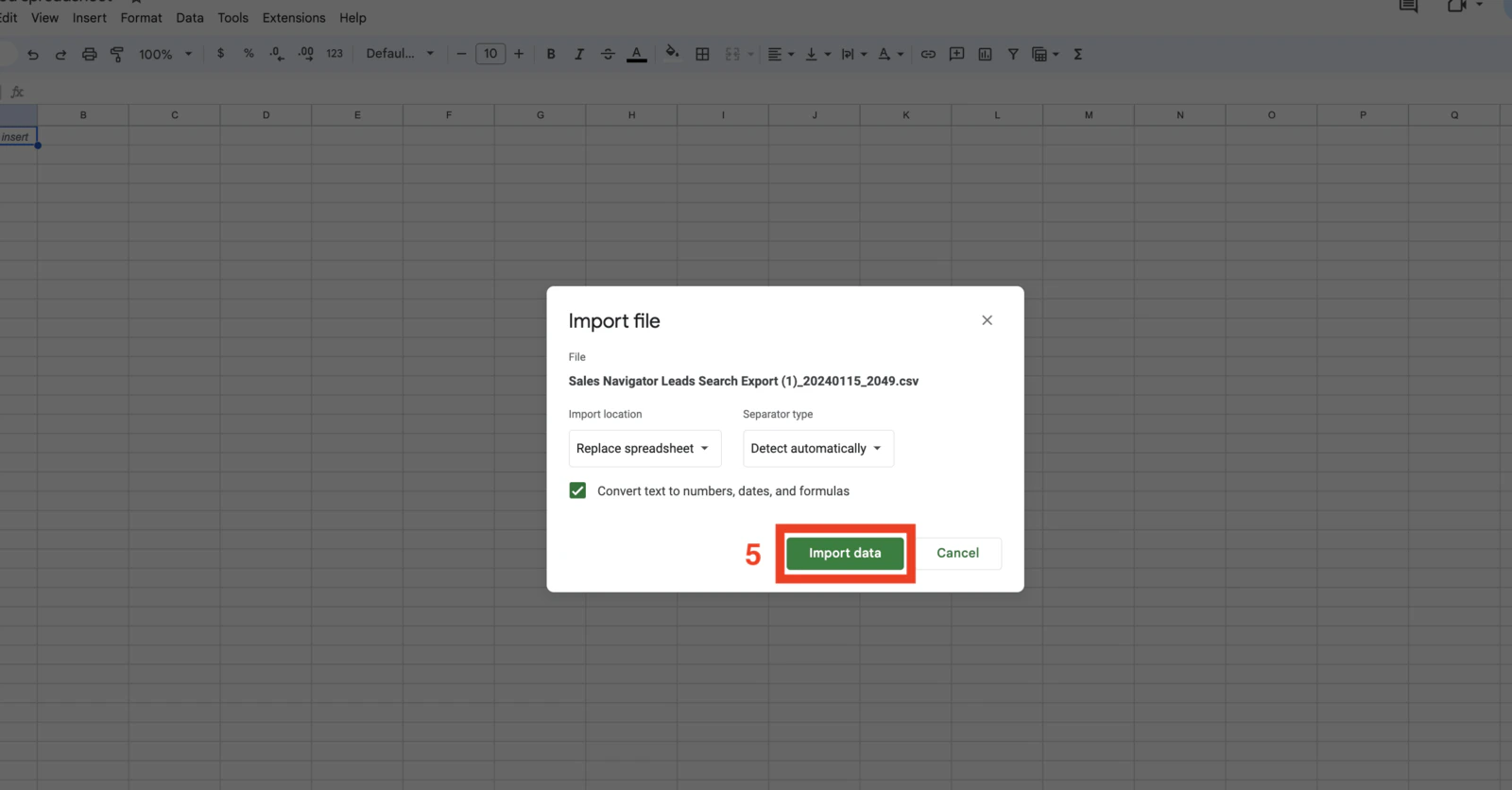Click the cell containing insert

point(18,137)
